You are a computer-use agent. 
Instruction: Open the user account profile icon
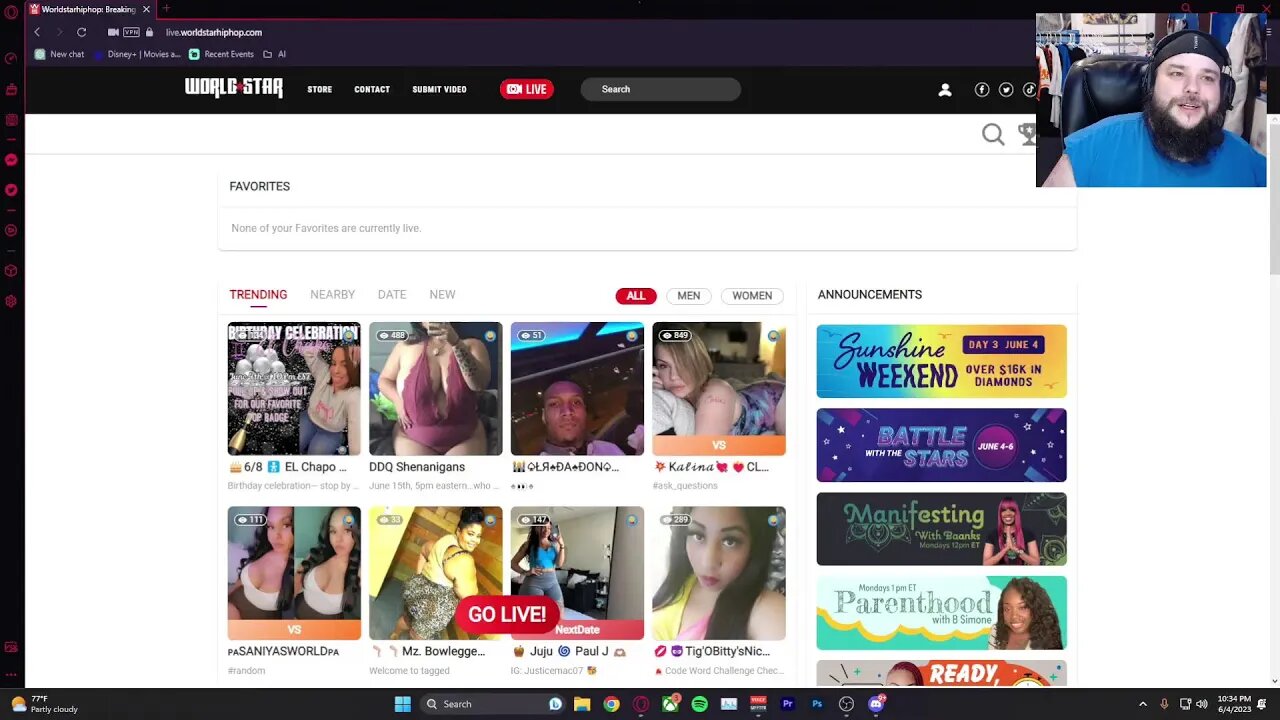click(x=945, y=90)
